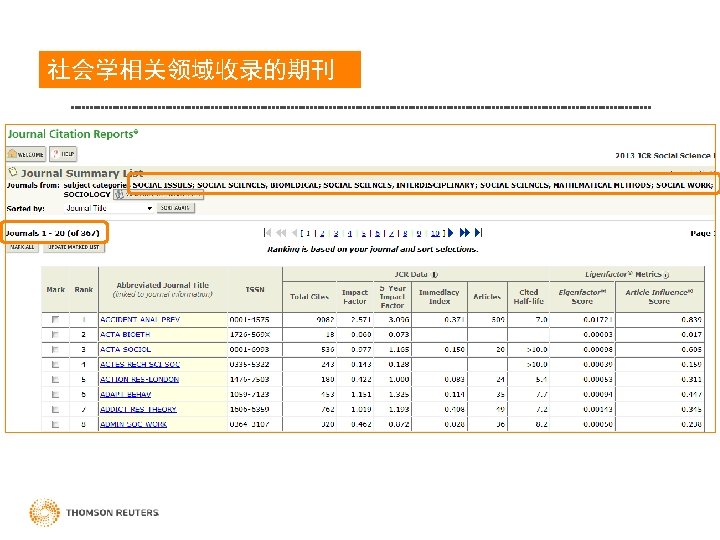
Task: Mark the ACTA BIOETH checkbox
Action: [56, 335]
